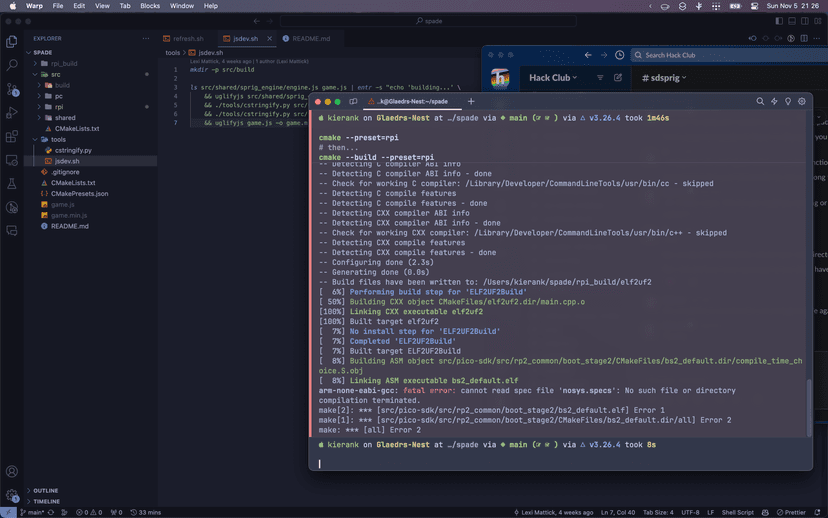Click the Slack compose new message icon
Screen dimensions: 828x518
click(618, 77)
